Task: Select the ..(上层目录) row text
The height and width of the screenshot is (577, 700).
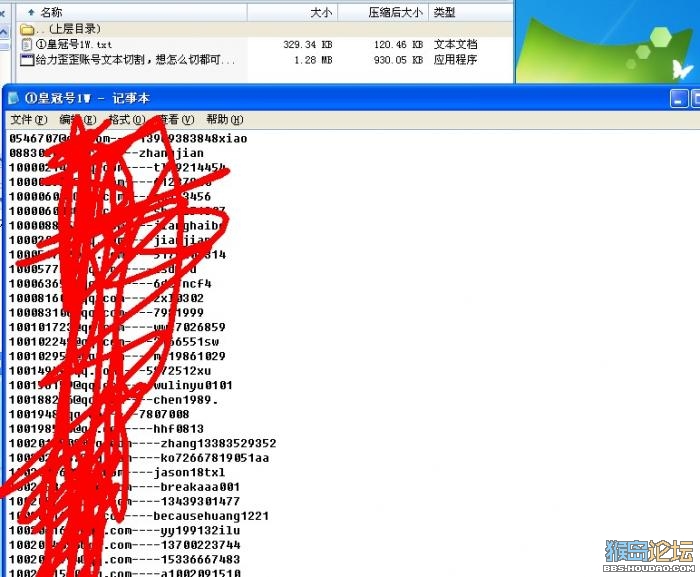Action: [69, 29]
